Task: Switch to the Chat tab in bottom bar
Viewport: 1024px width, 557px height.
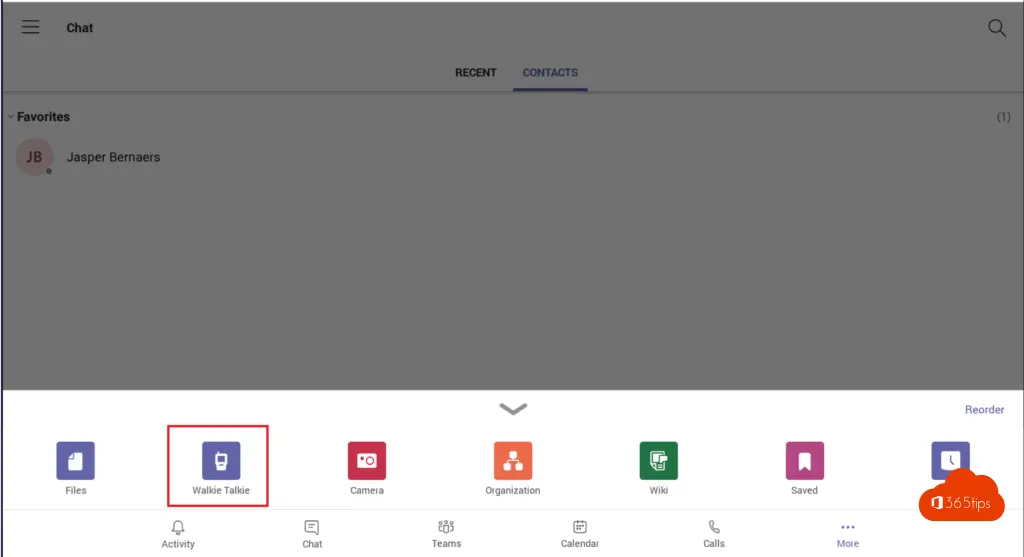Action: tap(312, 534)
